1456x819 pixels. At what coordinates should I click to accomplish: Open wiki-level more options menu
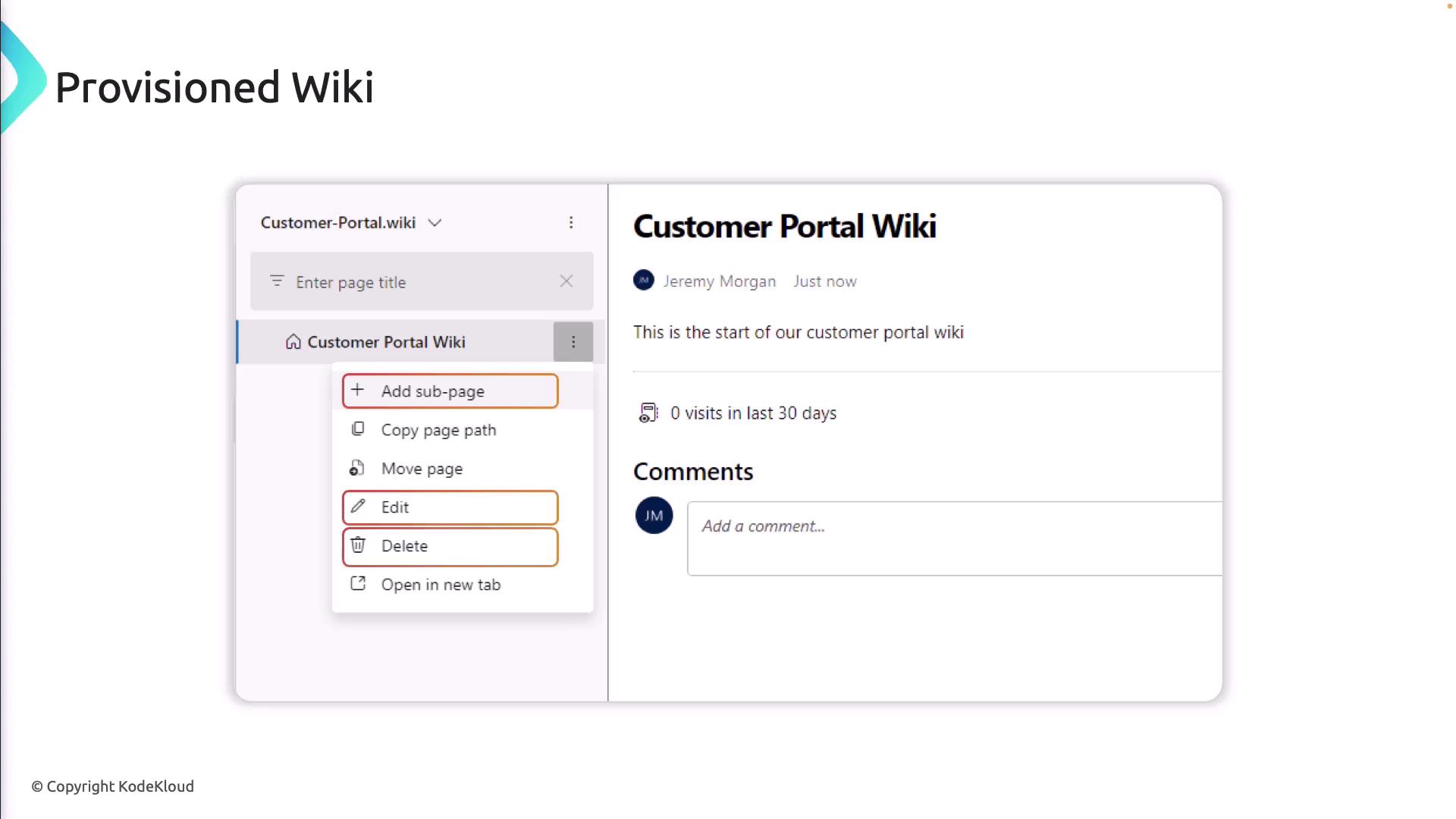(571, 222)
